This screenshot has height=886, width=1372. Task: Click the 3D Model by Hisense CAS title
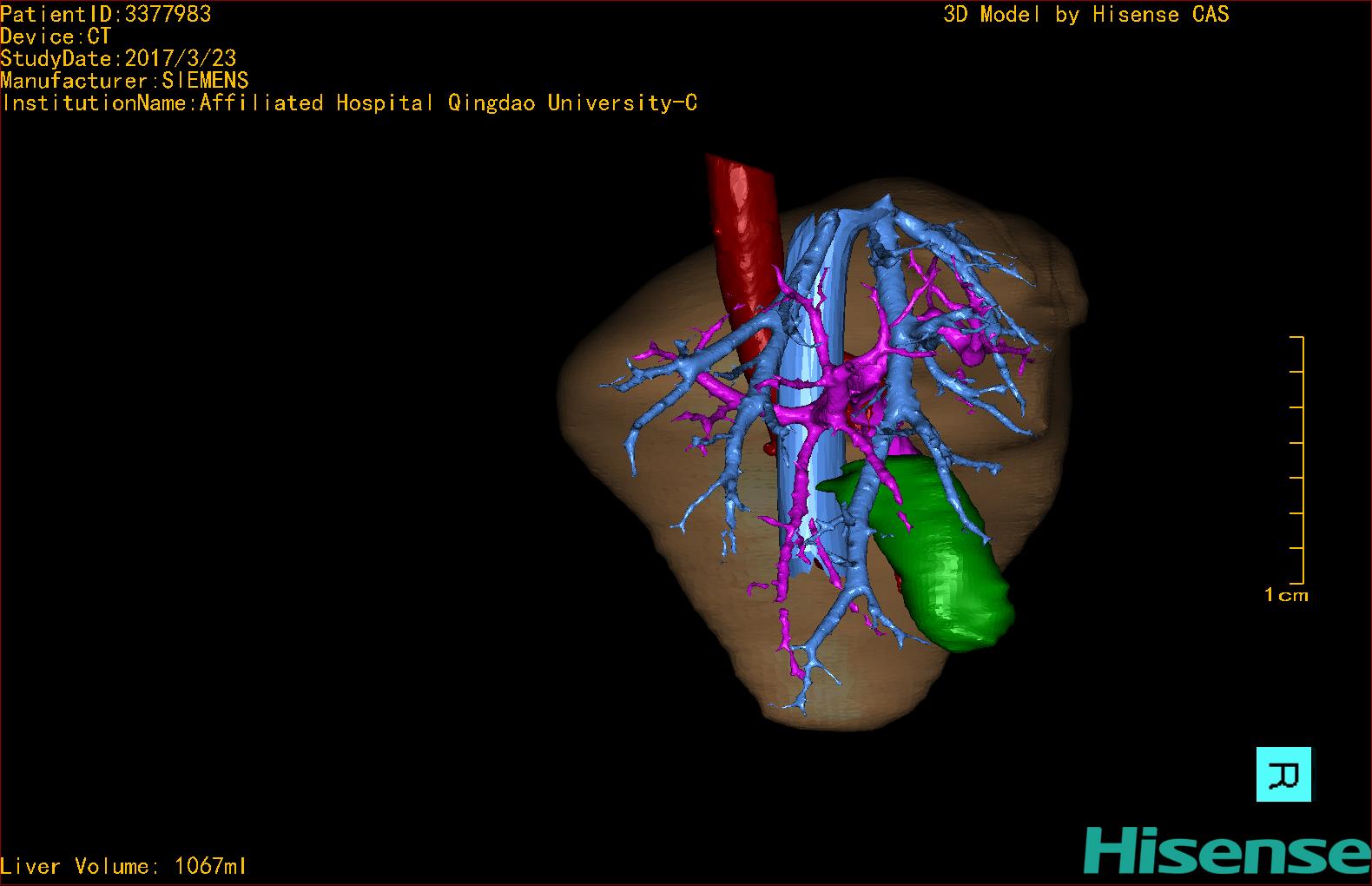[x=1085, y=15]
